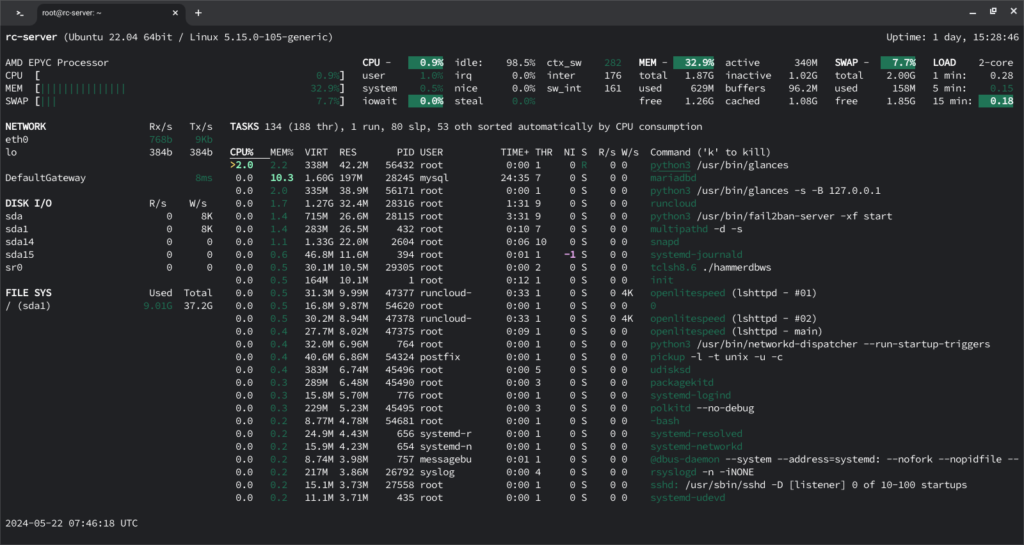Screen dimensions: 1024x545
Task: Click the DefaultGateway label
Action: 46,178
